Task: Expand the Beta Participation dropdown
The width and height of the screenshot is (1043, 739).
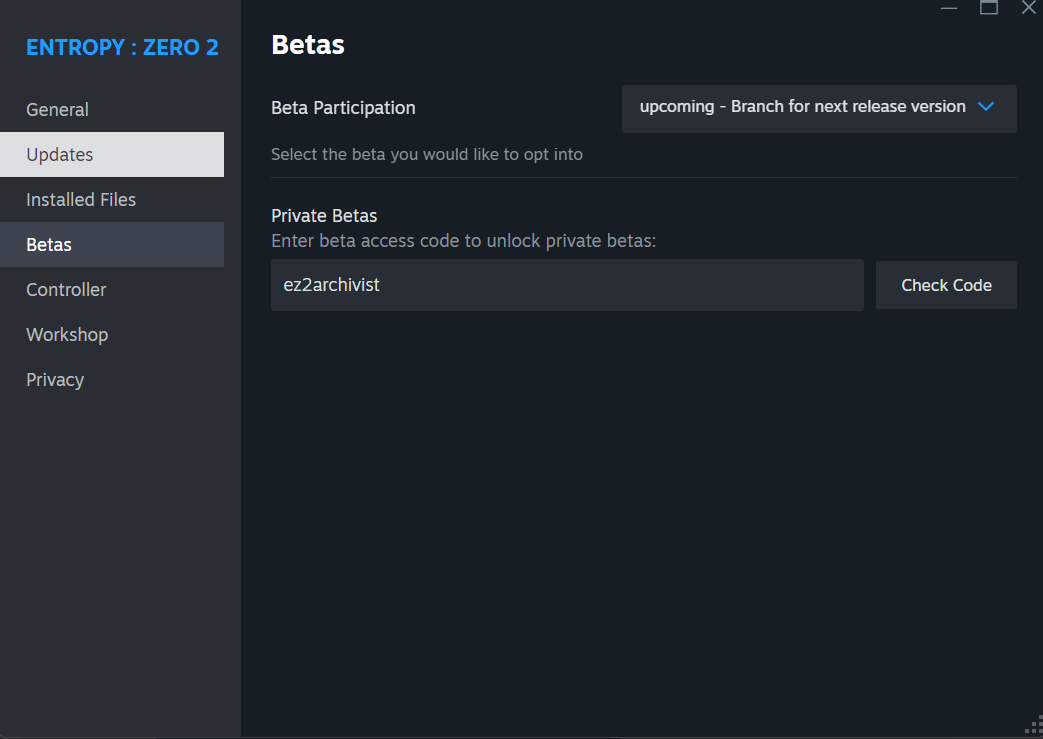Action: coord(818,108)
